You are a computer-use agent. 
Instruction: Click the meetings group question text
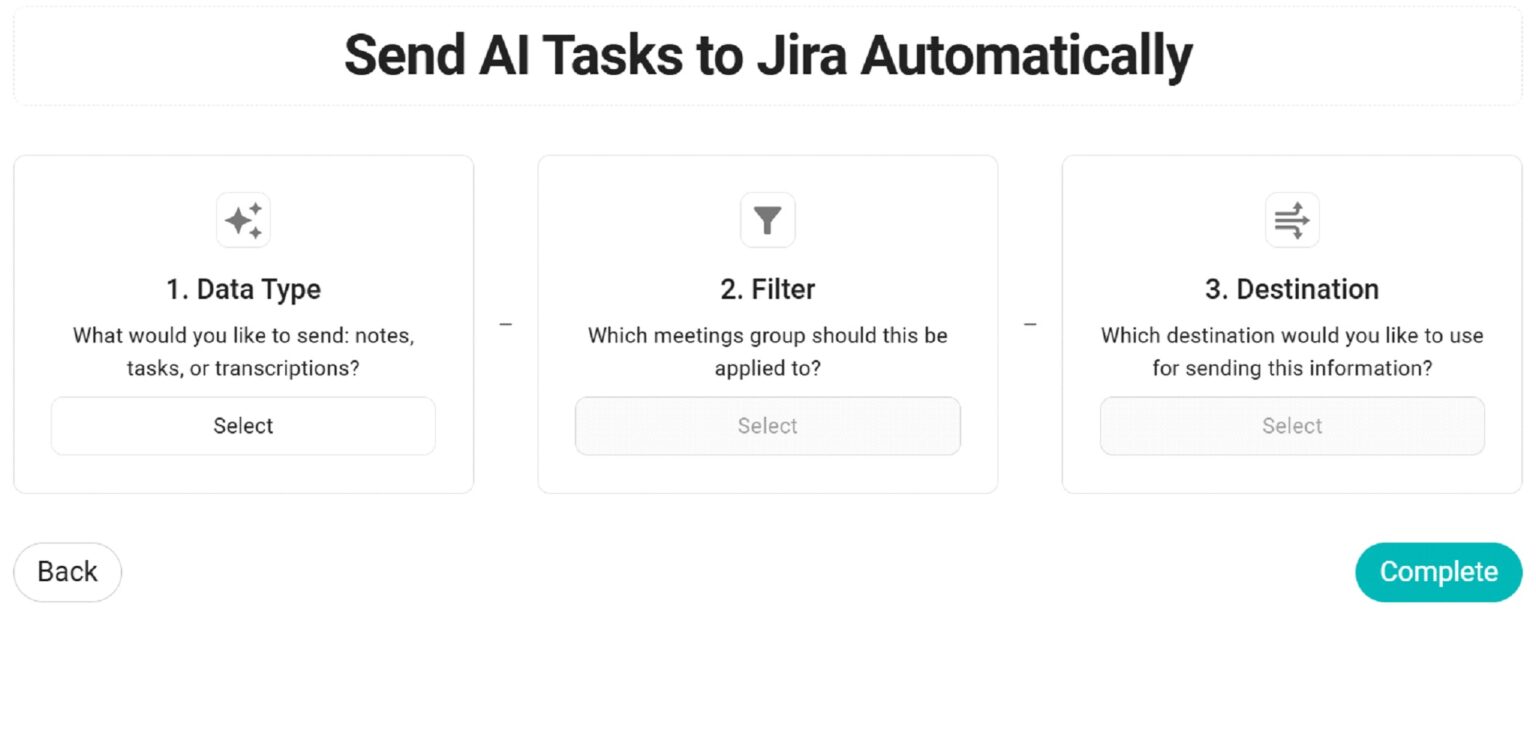click(767, 351)
